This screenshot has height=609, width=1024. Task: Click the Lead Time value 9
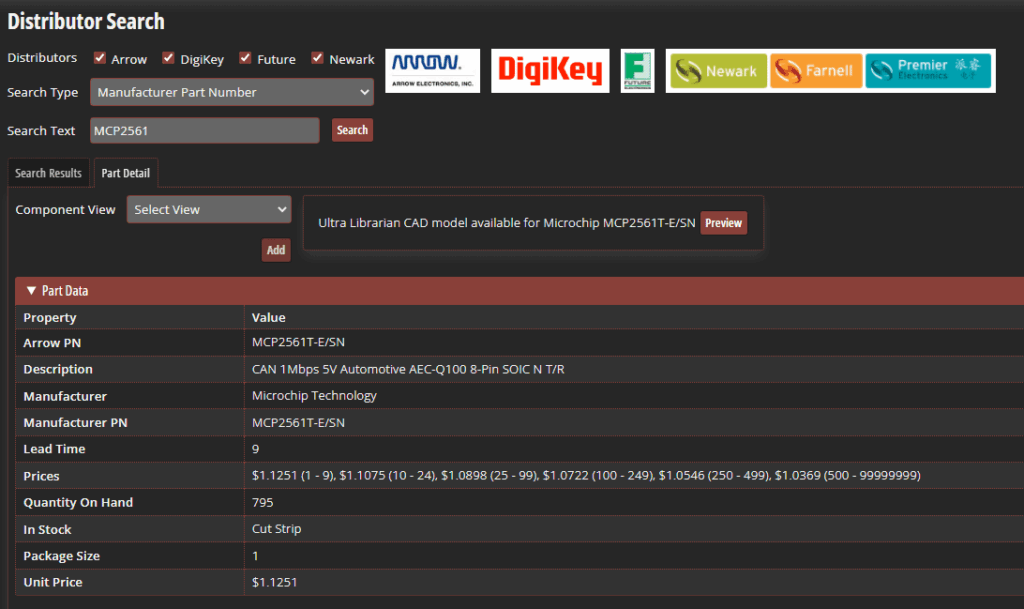point(255,449)
